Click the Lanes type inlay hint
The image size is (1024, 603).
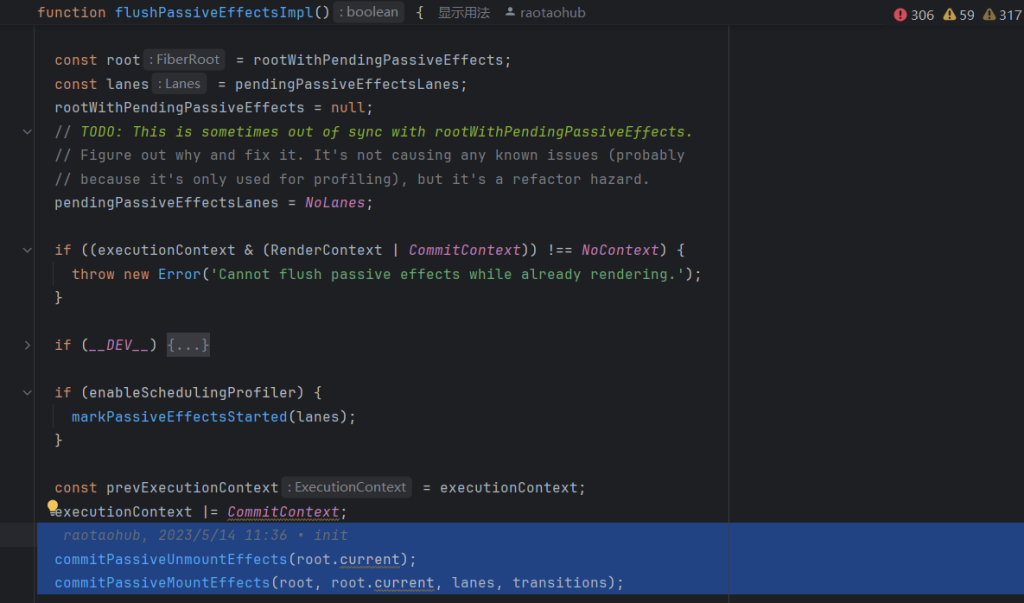pyautogui.click(x=180, y=84)
